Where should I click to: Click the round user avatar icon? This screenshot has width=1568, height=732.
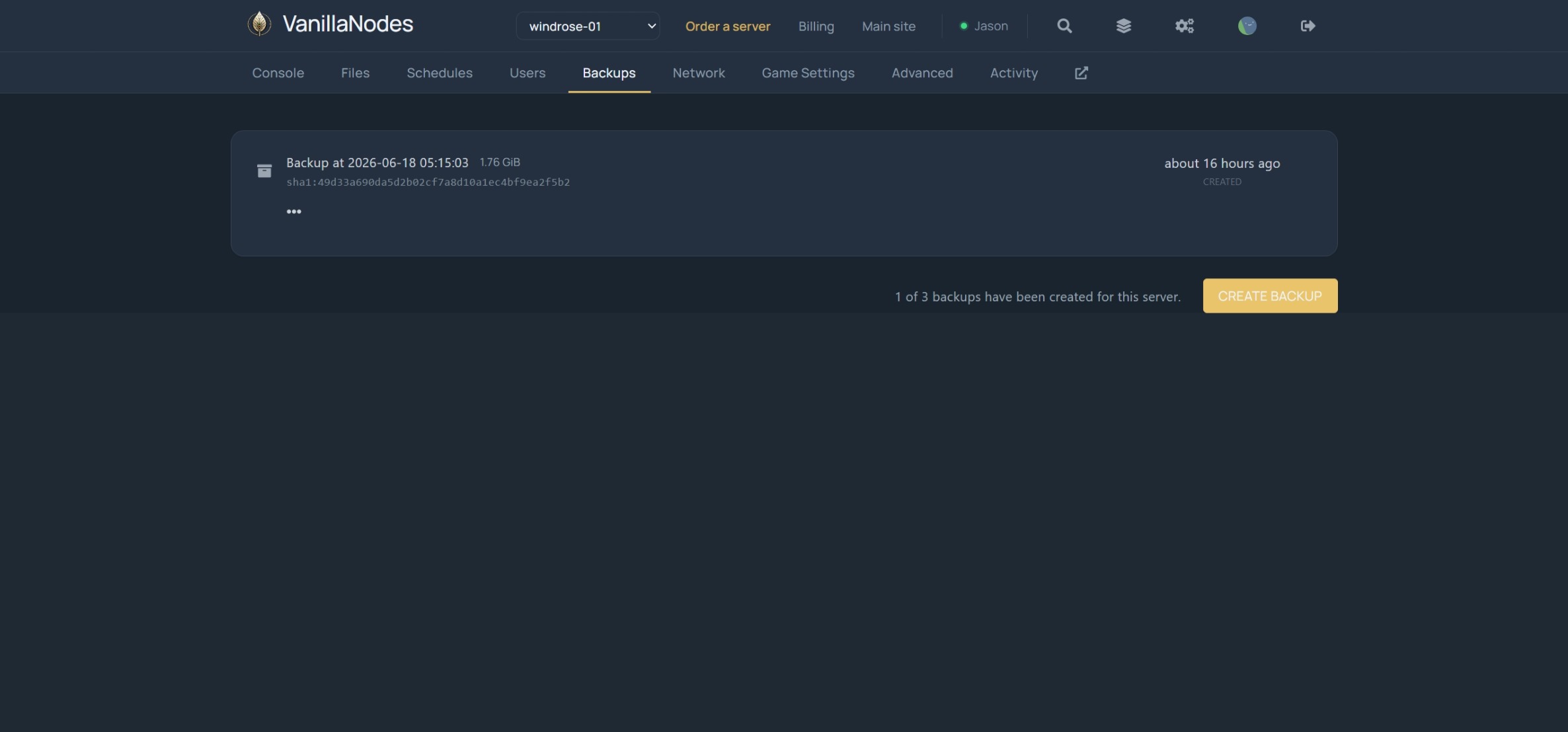coord(1247,26)
